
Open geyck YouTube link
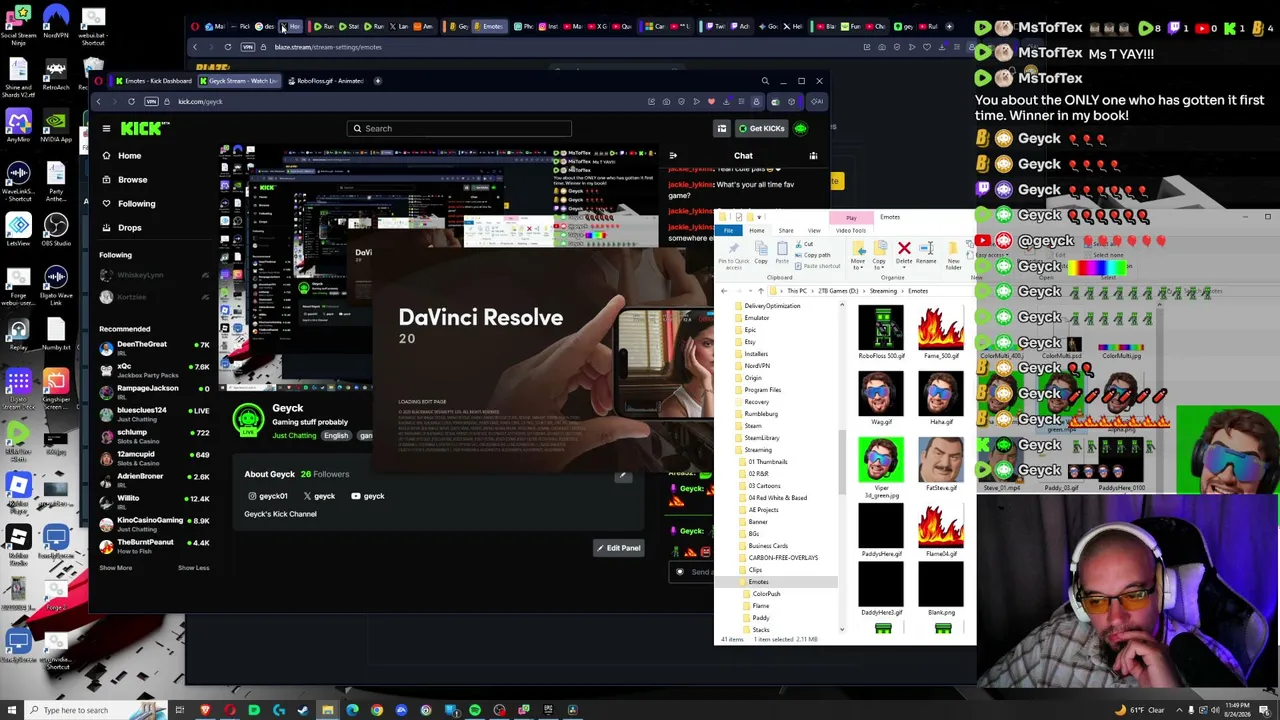(368, 496)
